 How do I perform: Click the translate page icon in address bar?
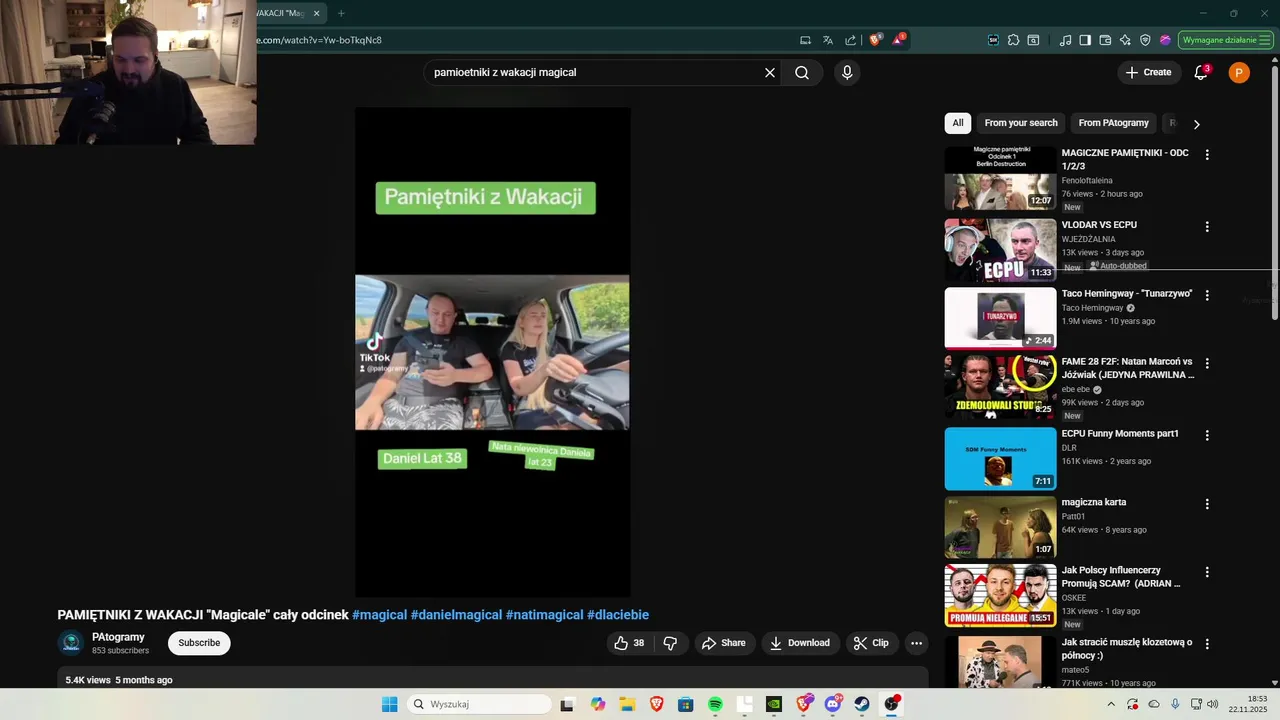(x=828, y=40)
